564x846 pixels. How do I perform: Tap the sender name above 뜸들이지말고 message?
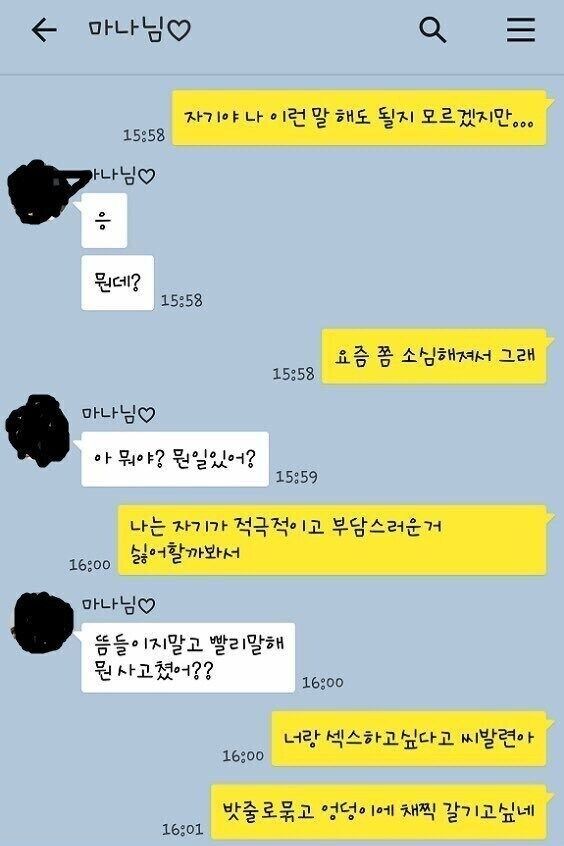pos(118,604)
